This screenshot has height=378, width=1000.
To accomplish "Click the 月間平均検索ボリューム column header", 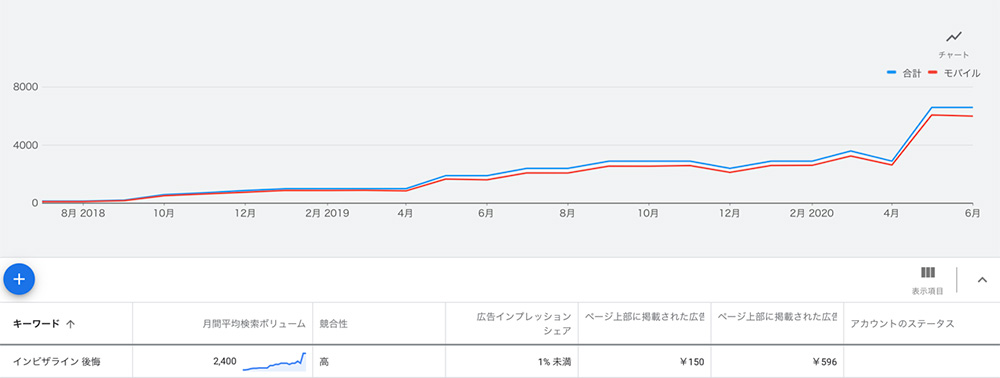I will point(254,324).
